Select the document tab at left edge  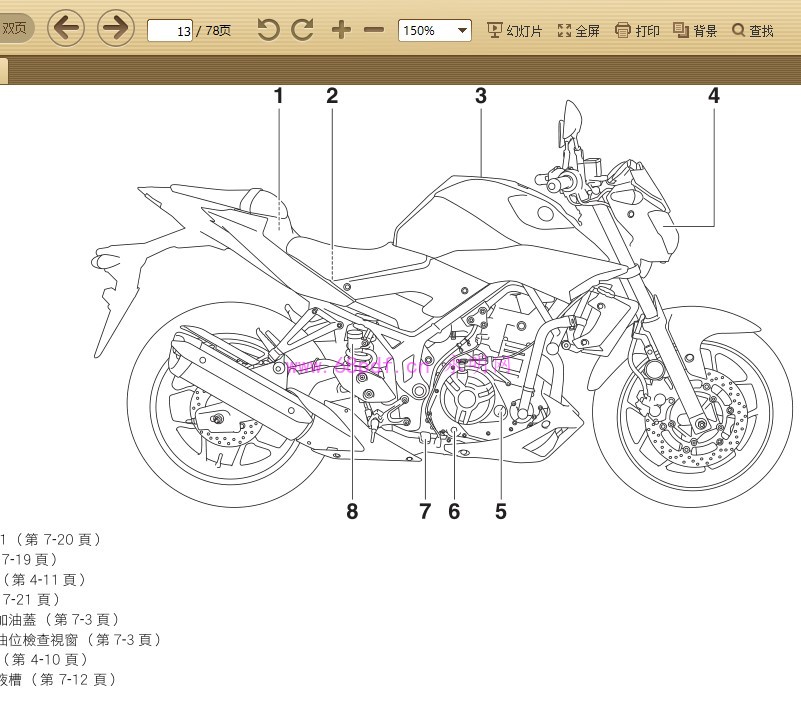click(x=3, y=70)
